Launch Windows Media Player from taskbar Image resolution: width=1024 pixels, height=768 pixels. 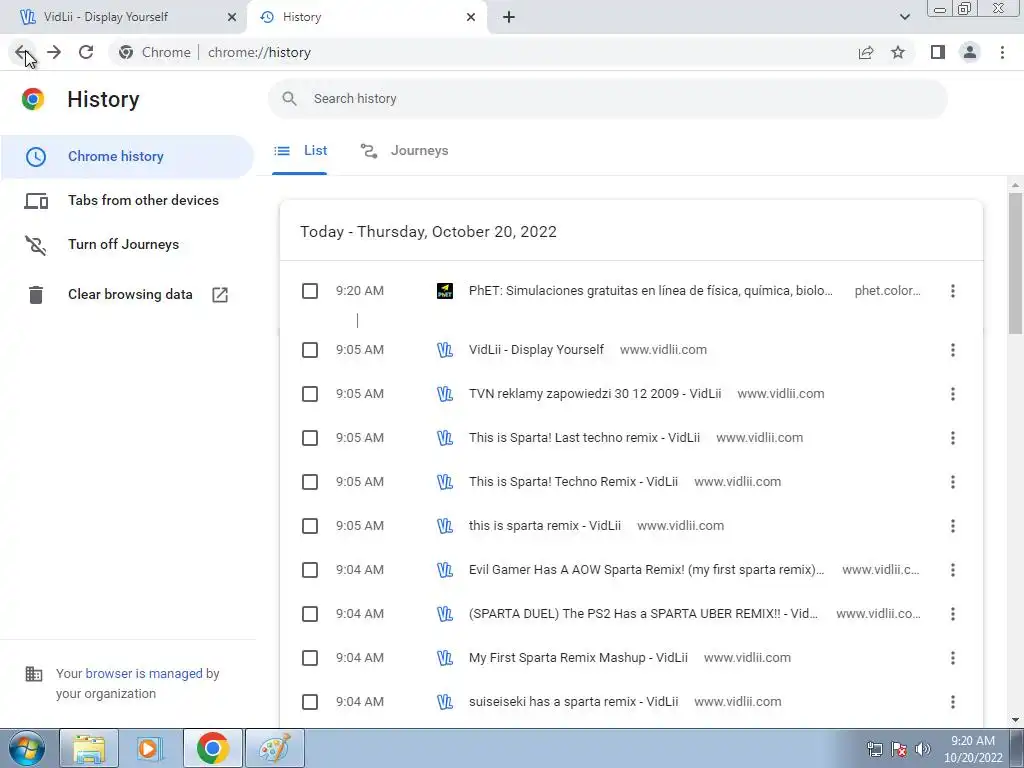150,748
